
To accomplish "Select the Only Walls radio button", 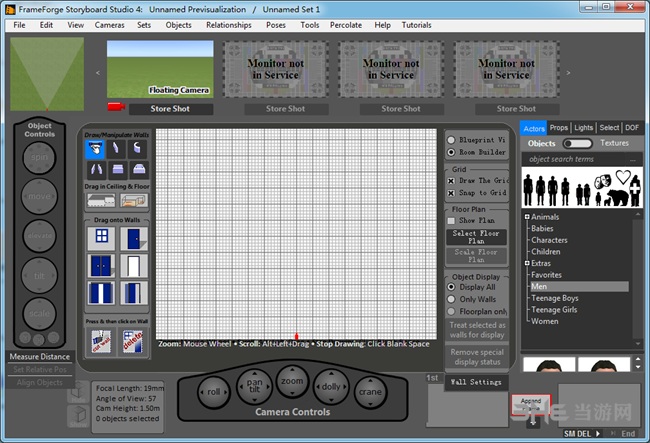I will (x=451, y=299).
